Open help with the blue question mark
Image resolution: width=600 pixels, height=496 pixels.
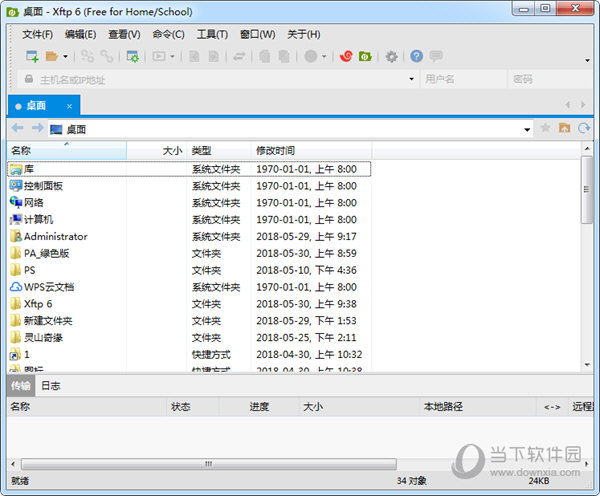416,56
